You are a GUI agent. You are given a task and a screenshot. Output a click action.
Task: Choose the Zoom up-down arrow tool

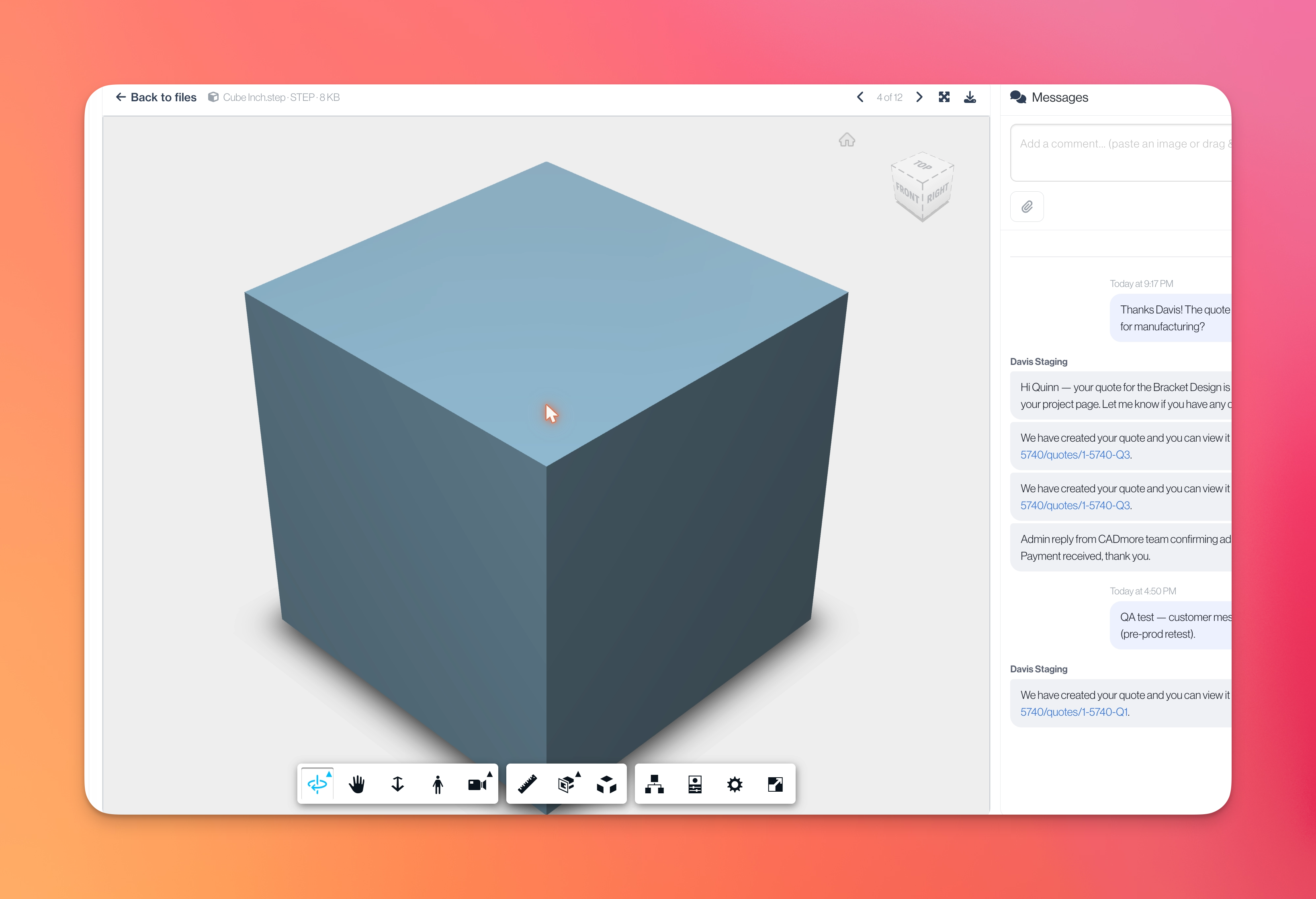point(397,784)
